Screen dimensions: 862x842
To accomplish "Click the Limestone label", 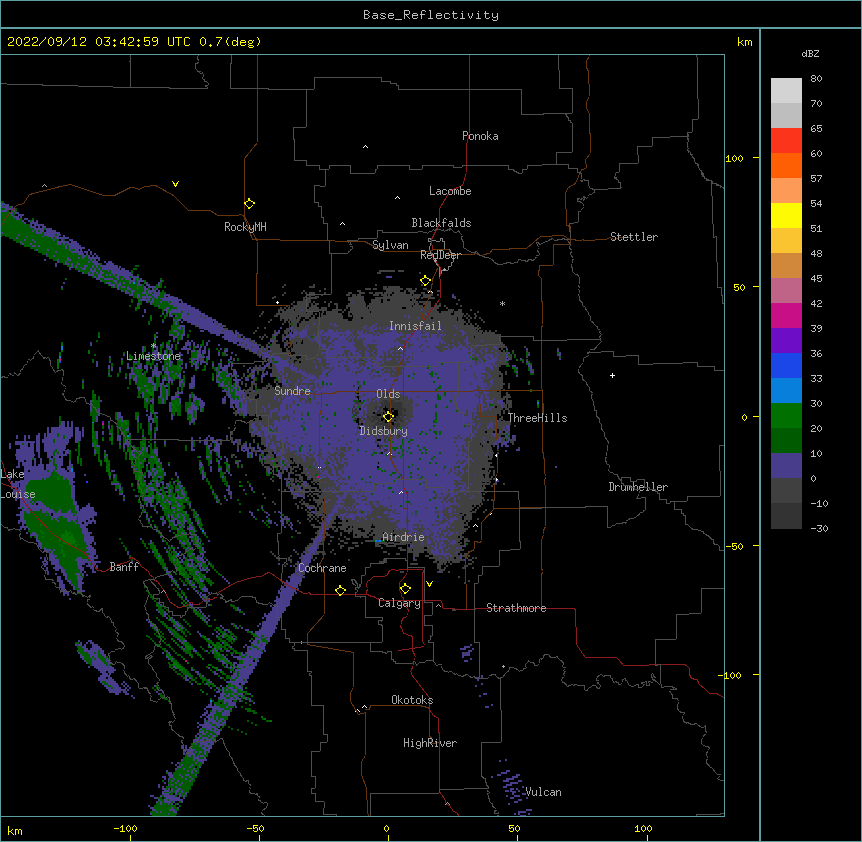I will click(153, 356).
